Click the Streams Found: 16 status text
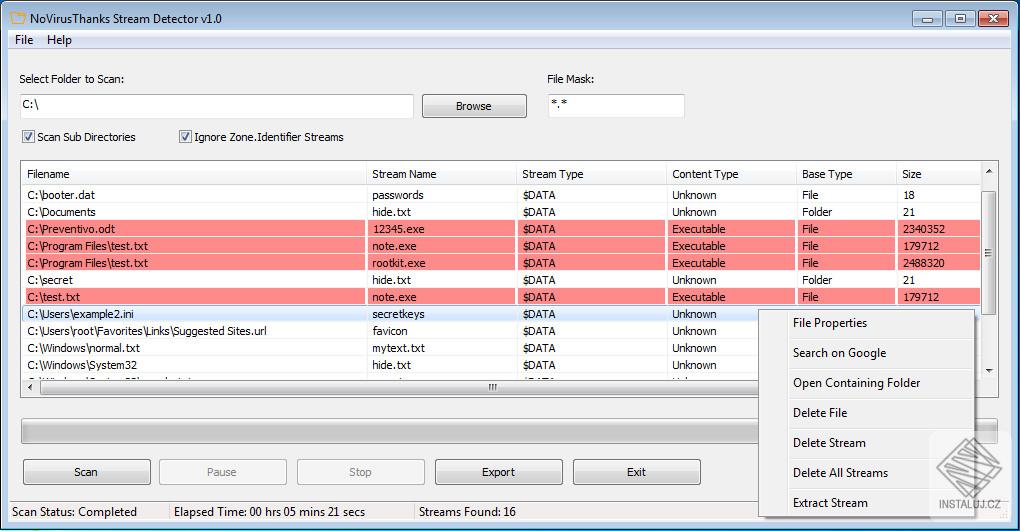This screenshot has height=531, width=1020. coord(467,511)
